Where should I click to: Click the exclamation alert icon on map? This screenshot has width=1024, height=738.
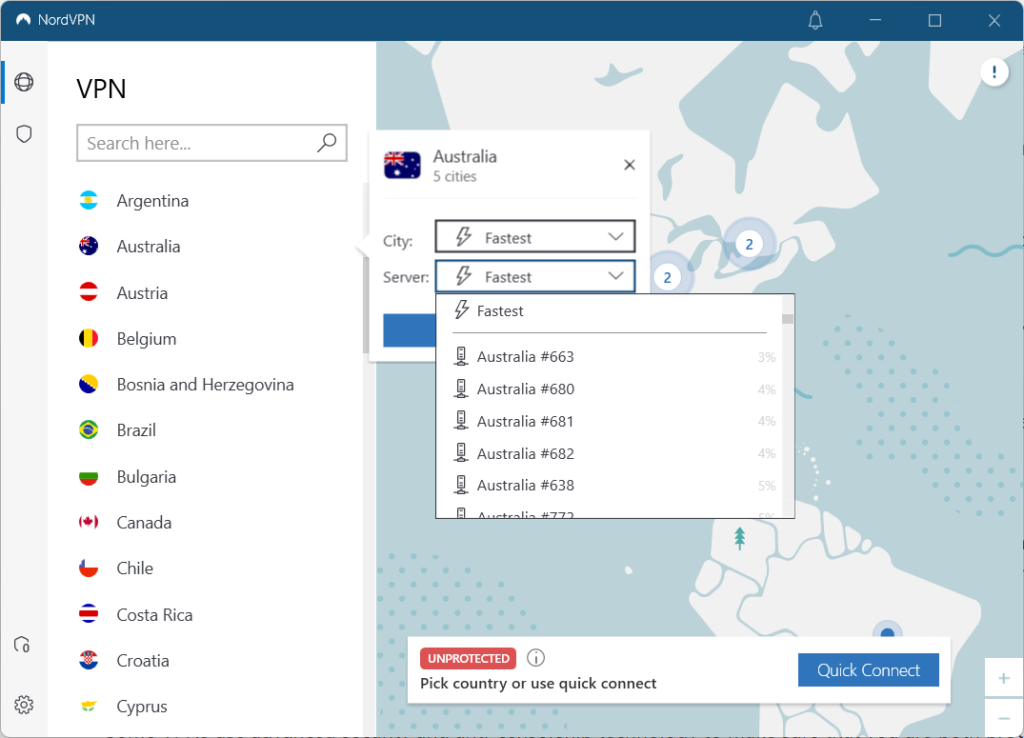994,71
